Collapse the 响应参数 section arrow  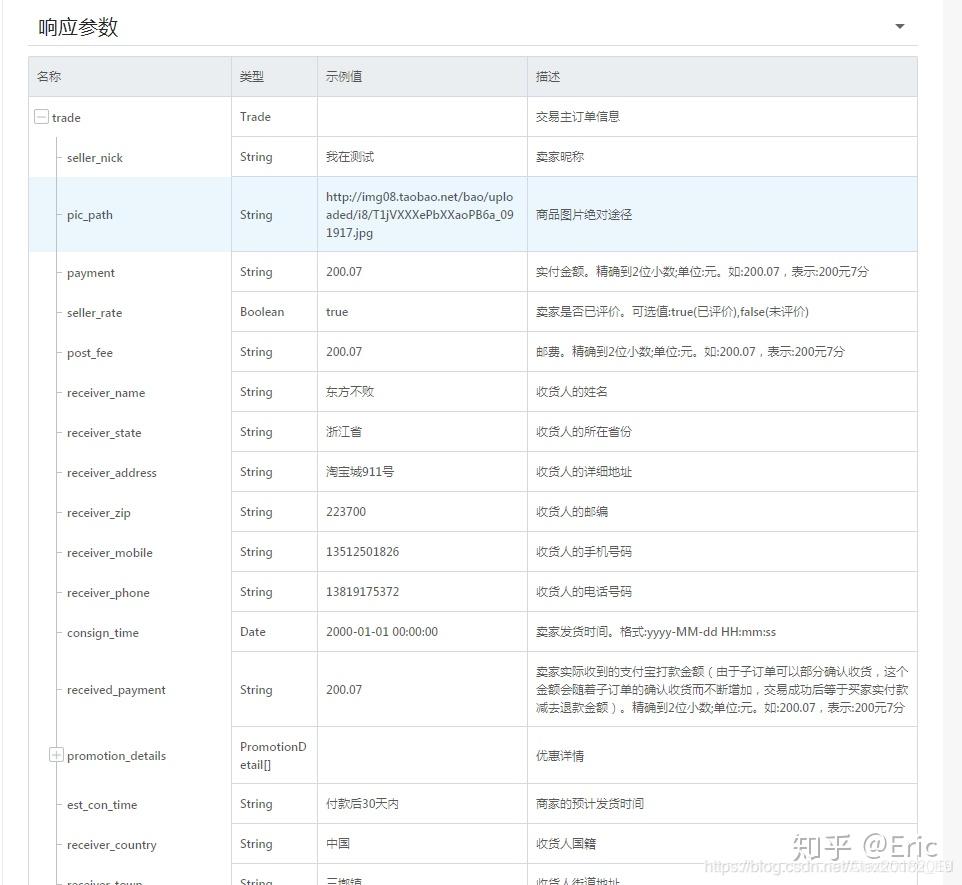click(x=899, y=26)
